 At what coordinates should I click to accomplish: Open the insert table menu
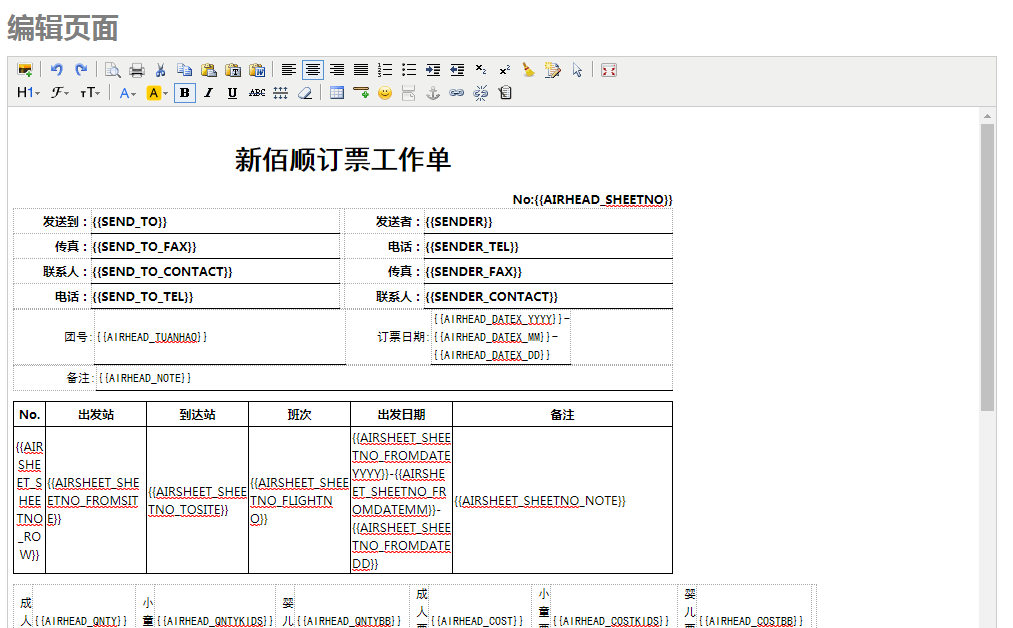coord(337,93)
